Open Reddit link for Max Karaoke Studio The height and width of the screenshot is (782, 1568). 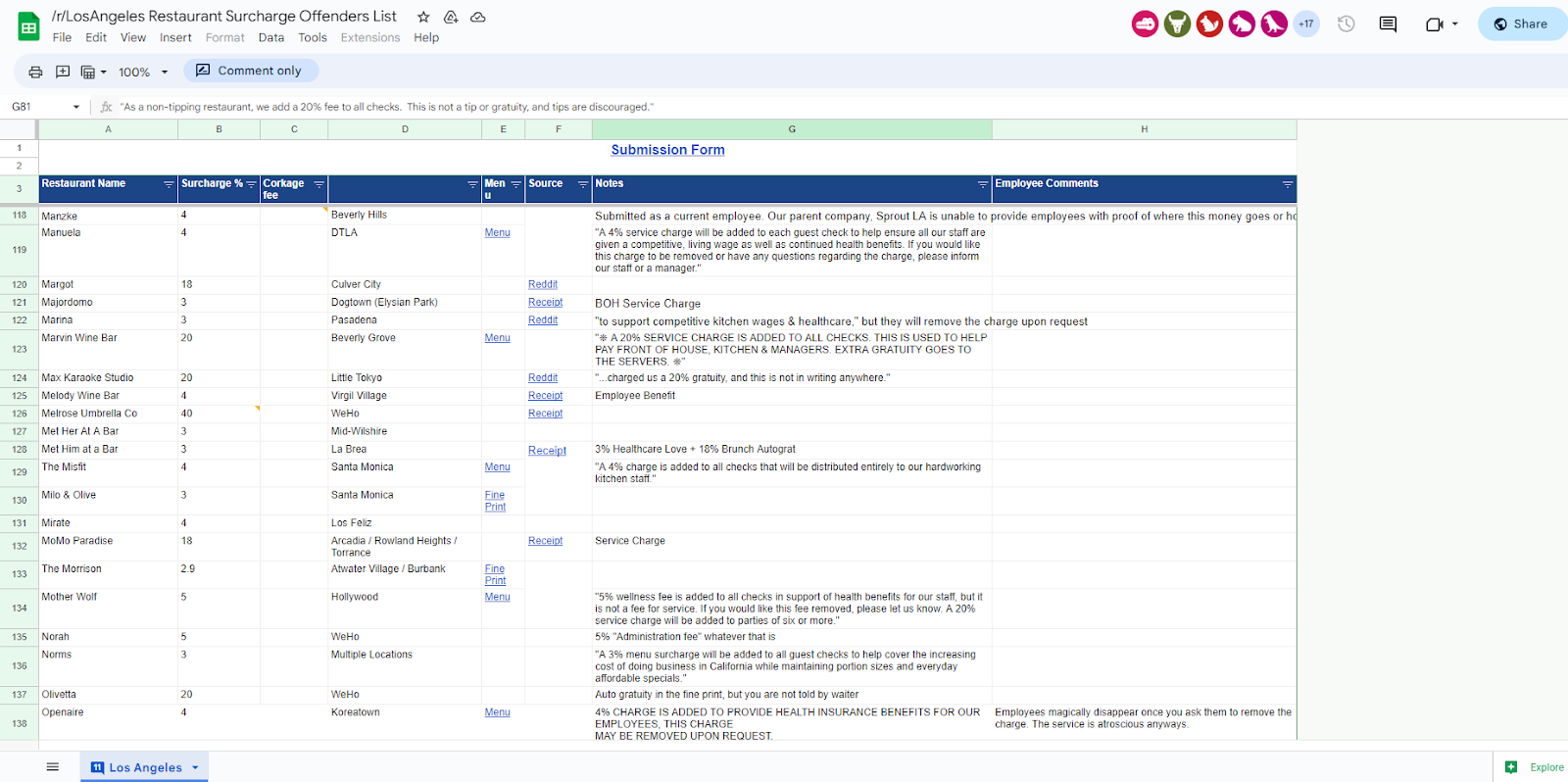[543, 378]
